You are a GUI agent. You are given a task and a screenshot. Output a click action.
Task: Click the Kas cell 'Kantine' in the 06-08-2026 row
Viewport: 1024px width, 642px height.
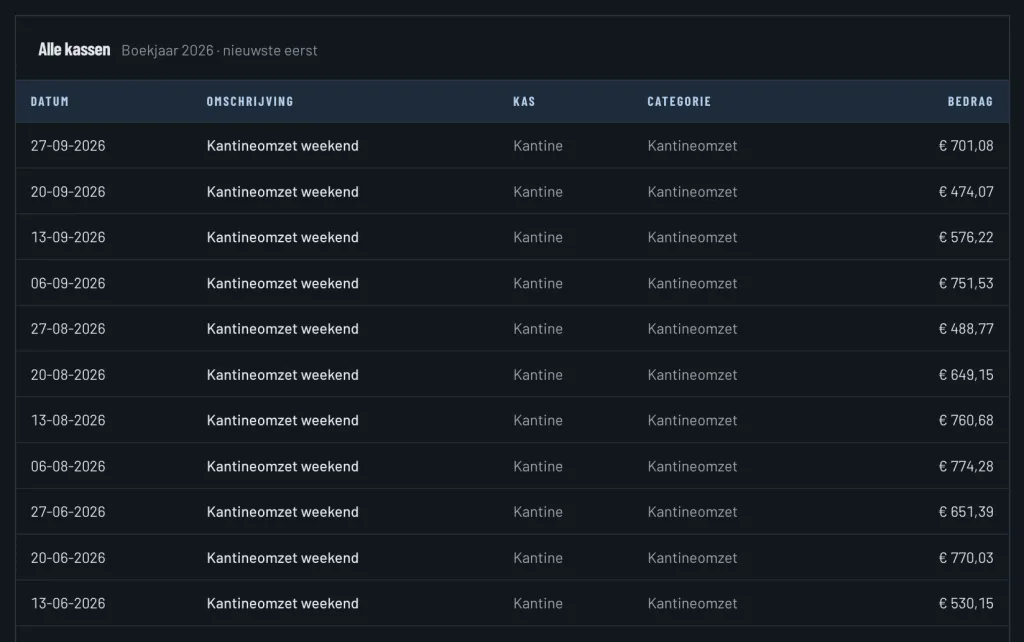pyautogui.click(x=537, y=466)
